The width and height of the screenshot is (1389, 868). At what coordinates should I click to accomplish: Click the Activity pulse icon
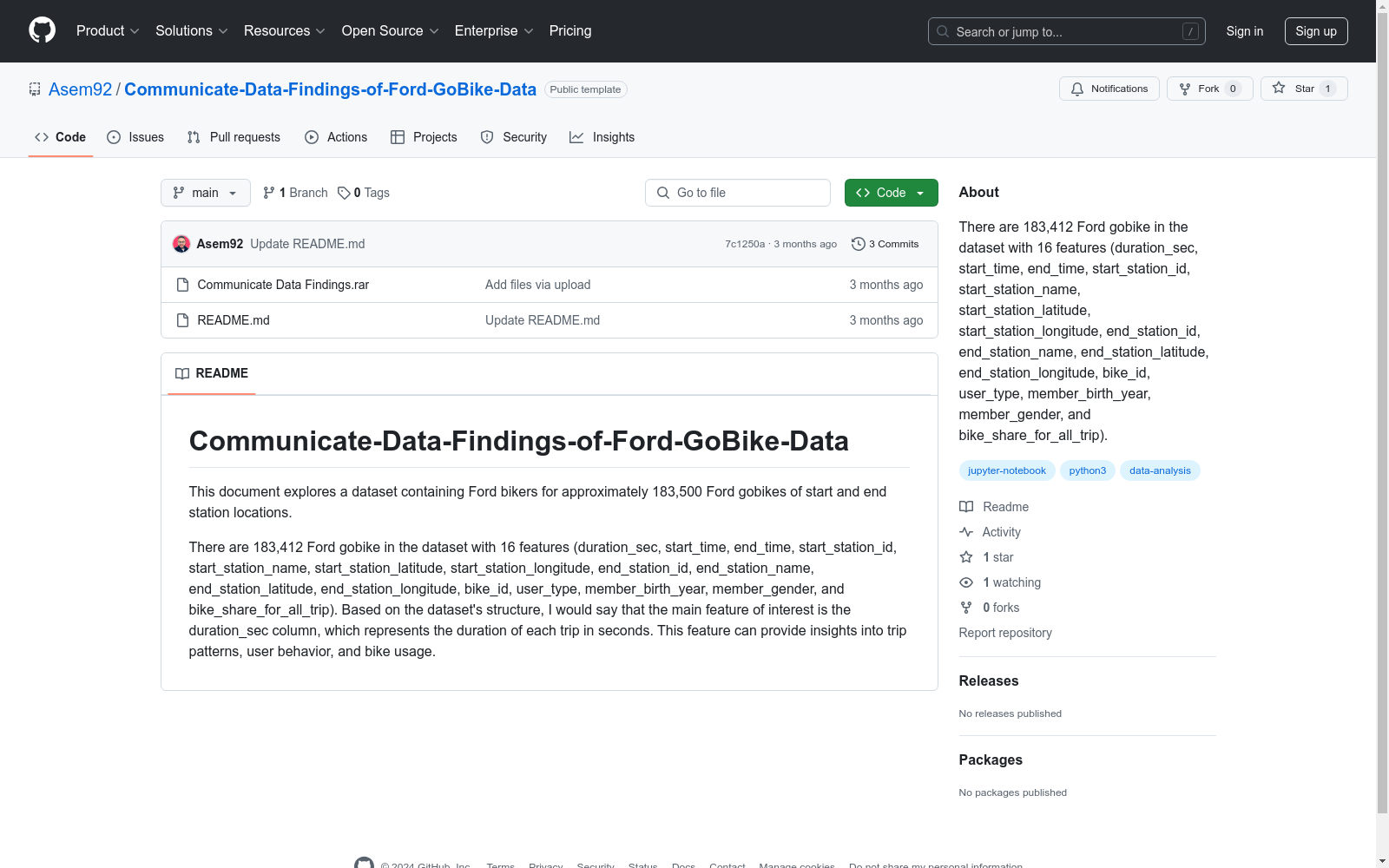point(966,532)
